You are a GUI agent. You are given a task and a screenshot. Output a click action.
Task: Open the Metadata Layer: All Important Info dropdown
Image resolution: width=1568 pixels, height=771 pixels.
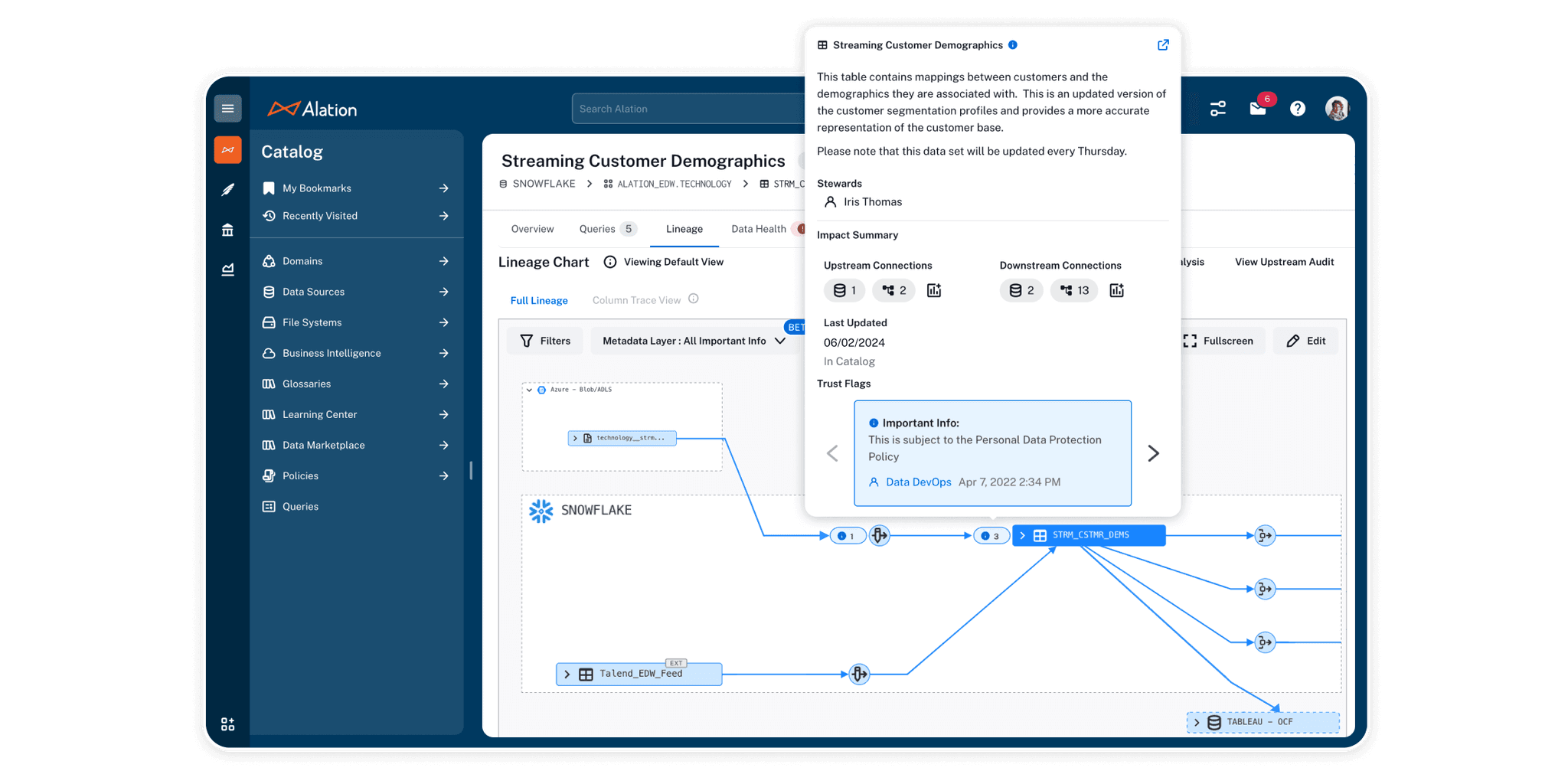coord(694,340)
